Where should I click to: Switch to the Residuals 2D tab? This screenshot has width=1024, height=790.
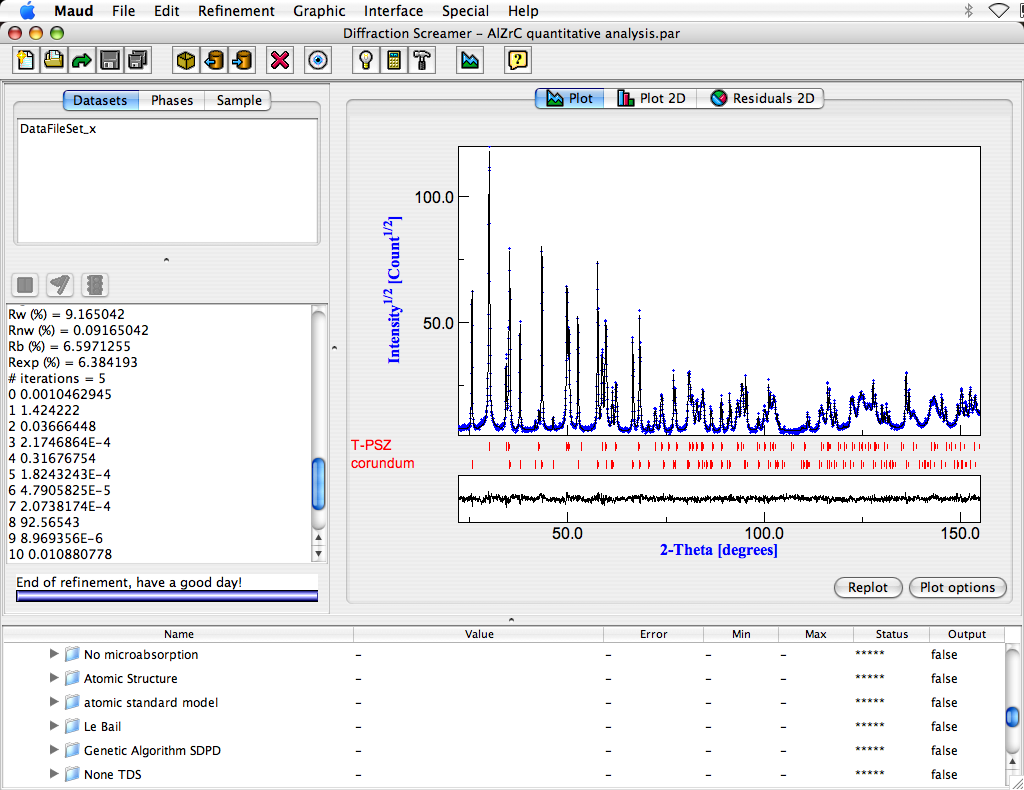click(762, 98)
